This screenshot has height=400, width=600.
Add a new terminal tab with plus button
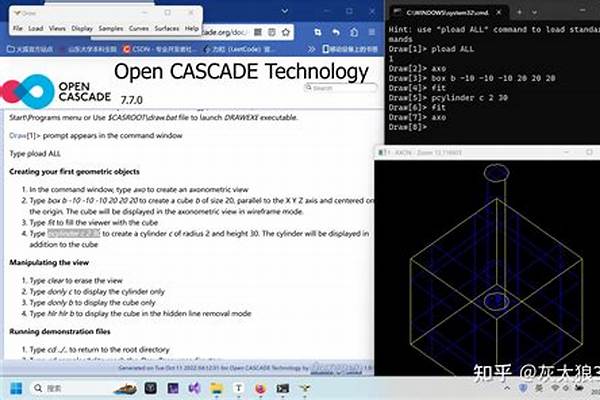click(x=519, y=12)
